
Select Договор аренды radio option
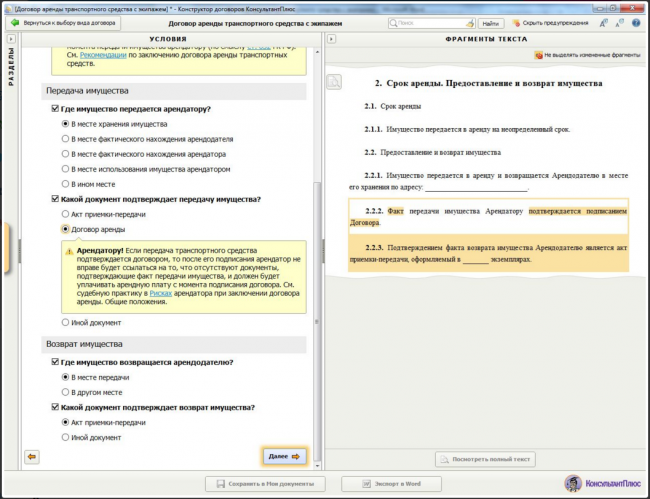coord(65,229)
